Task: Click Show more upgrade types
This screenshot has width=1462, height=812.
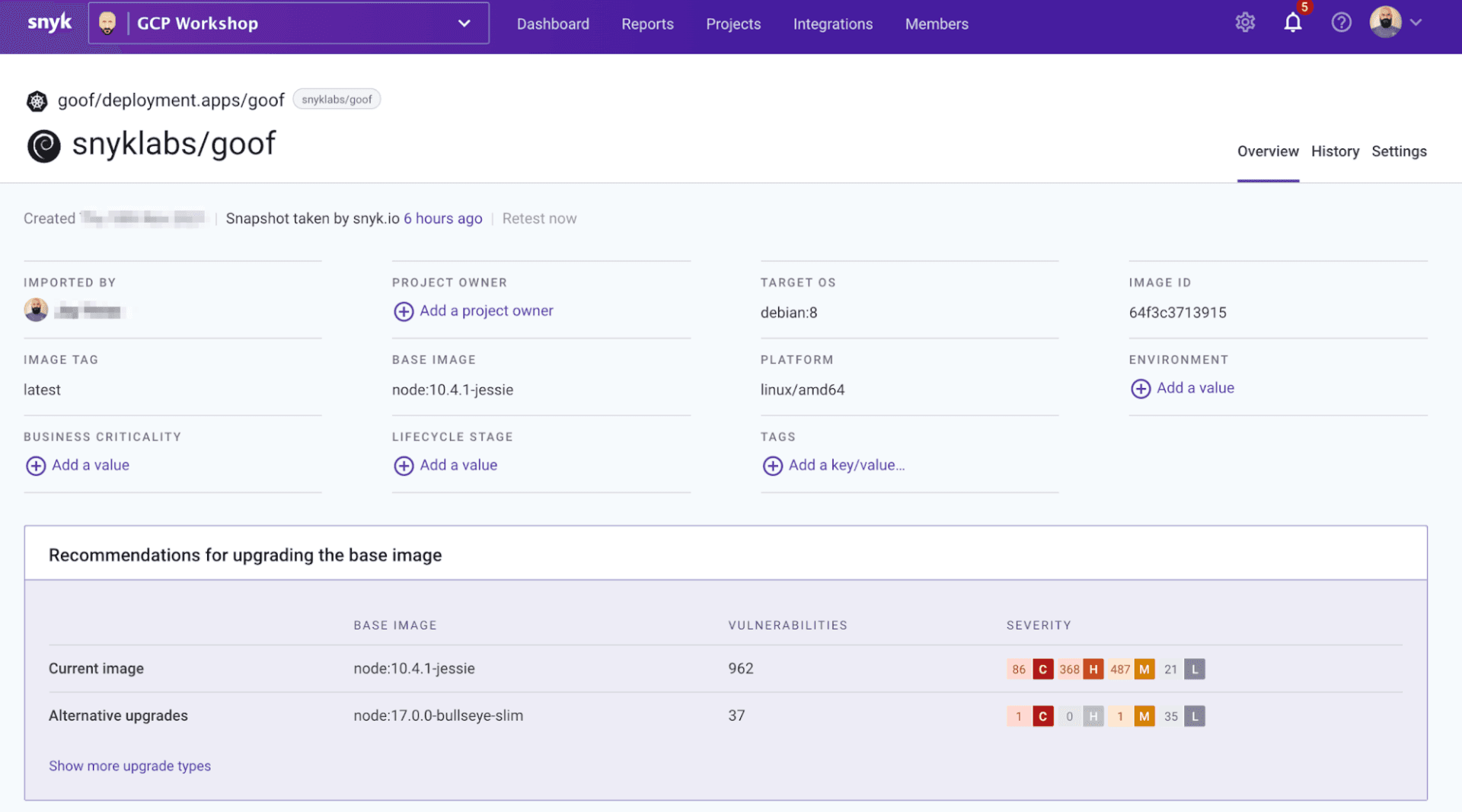Action: click(129, 766)
